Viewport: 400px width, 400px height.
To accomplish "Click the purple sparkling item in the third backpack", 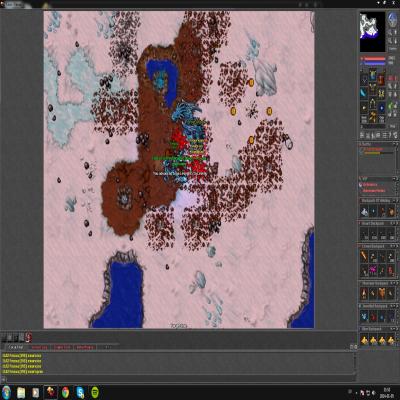I will pos(373,269).
